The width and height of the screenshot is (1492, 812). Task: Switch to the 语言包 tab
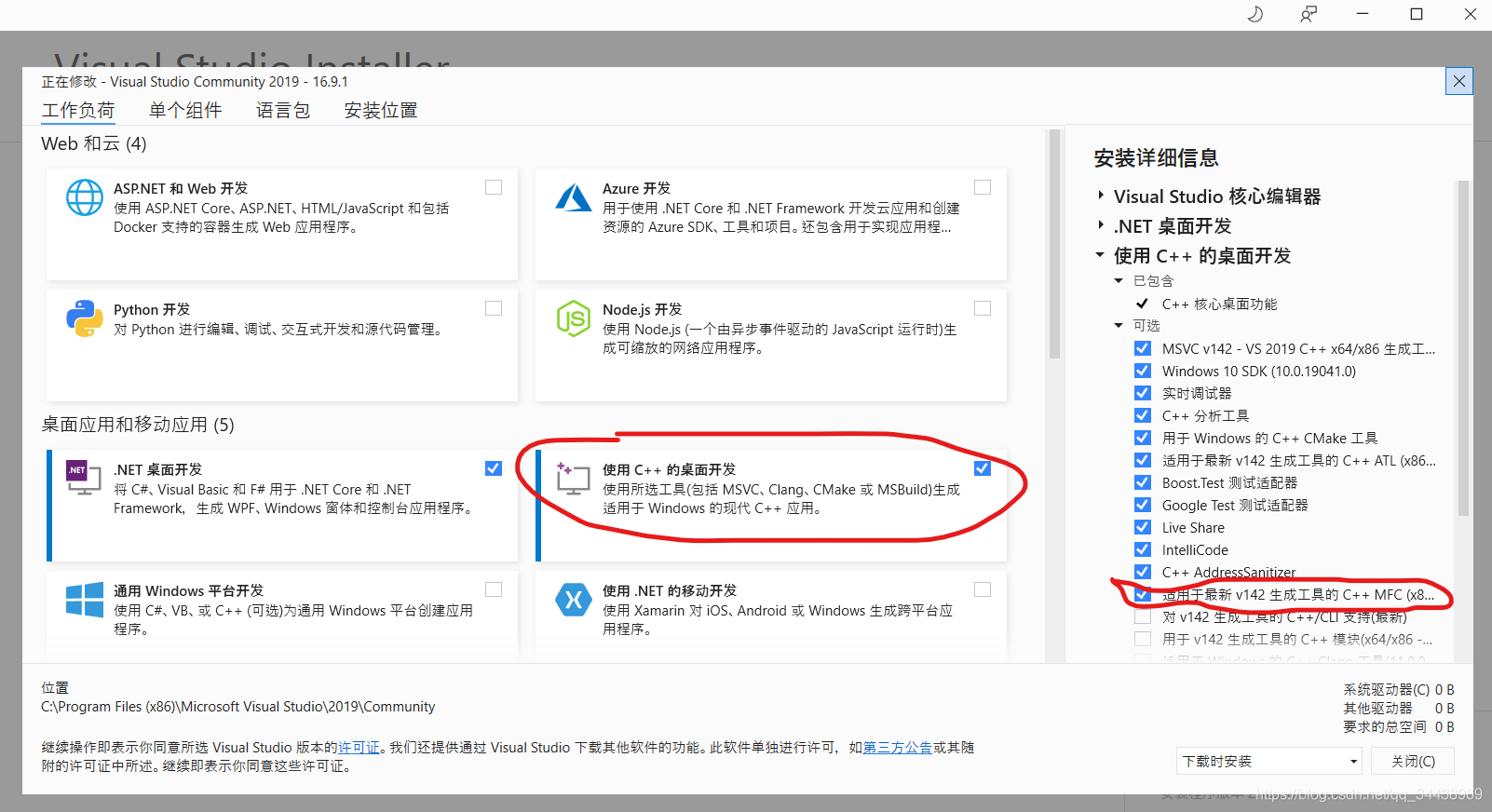coord(283,110)
